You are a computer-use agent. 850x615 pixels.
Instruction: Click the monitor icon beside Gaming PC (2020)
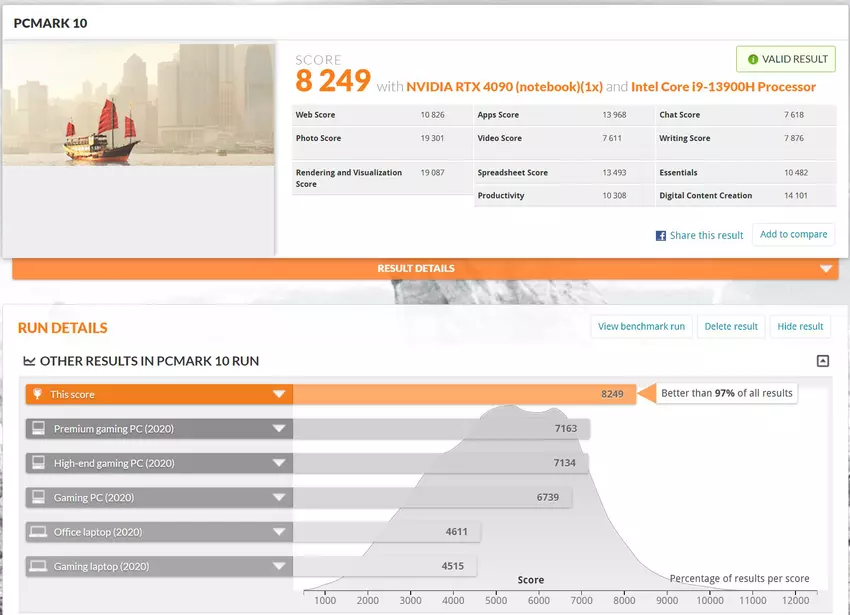click(x=38, y=497)
